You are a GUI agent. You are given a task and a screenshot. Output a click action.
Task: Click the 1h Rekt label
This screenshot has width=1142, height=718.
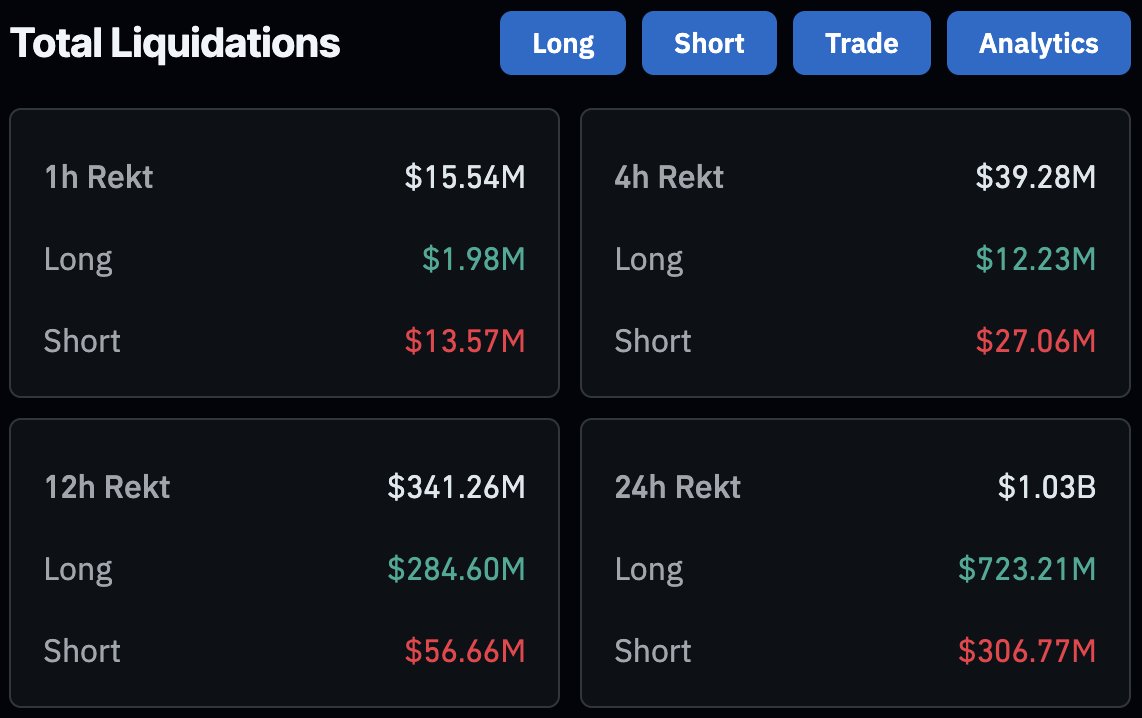(99, 177)
